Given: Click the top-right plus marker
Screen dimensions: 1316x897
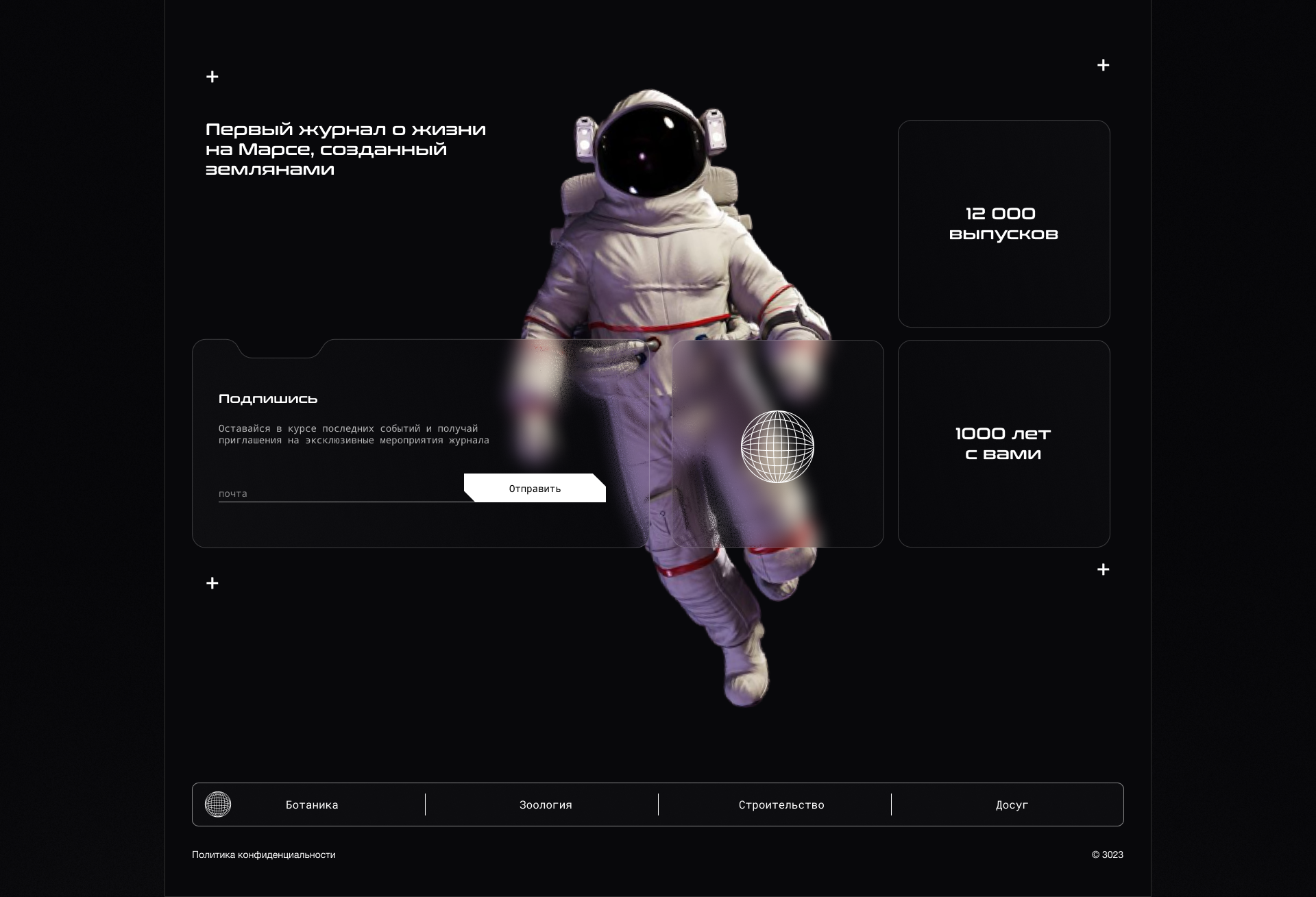Looking at the screenshot, I should pos(1103,65).
